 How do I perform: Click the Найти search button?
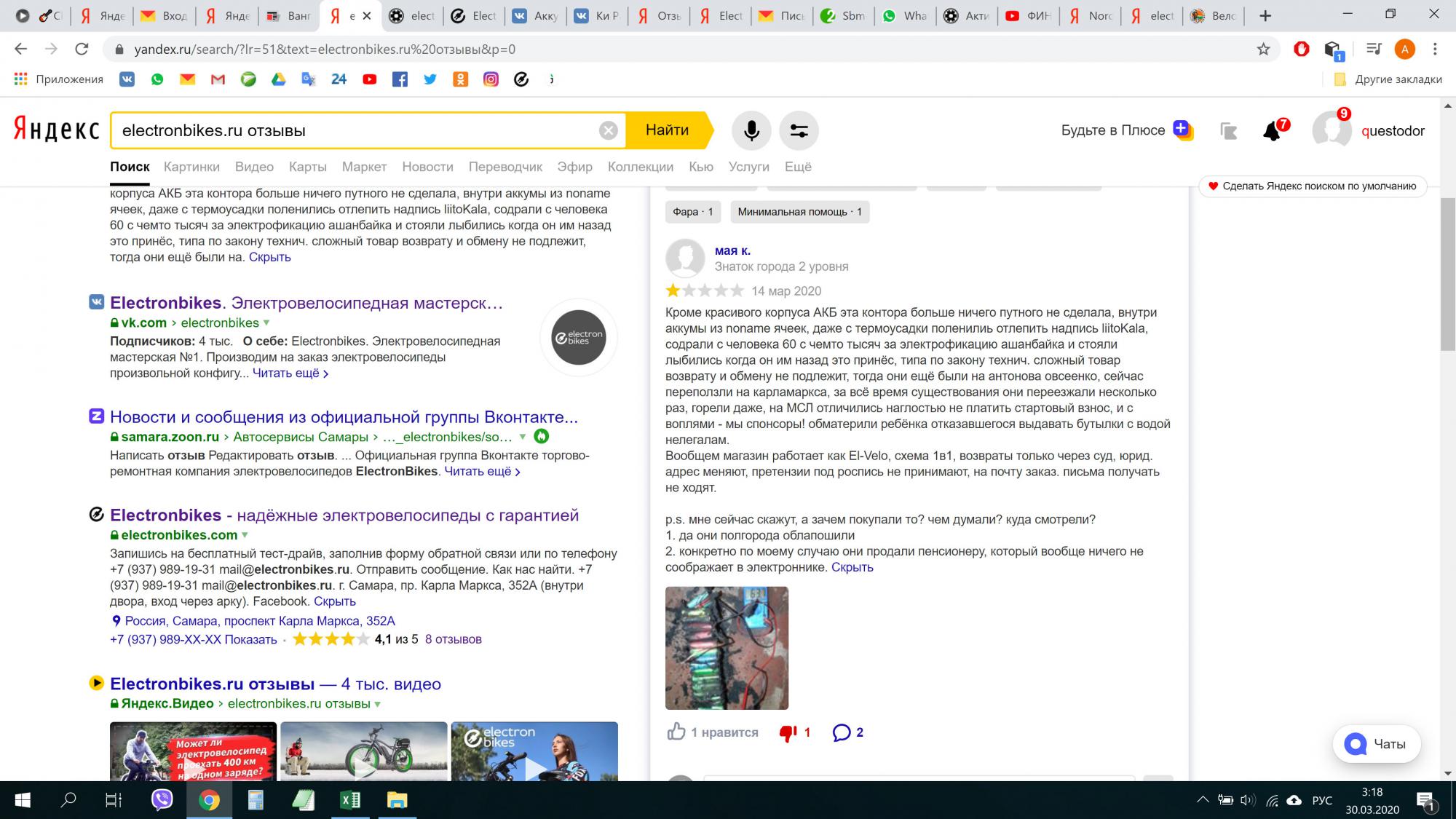(x=668, y=130)
